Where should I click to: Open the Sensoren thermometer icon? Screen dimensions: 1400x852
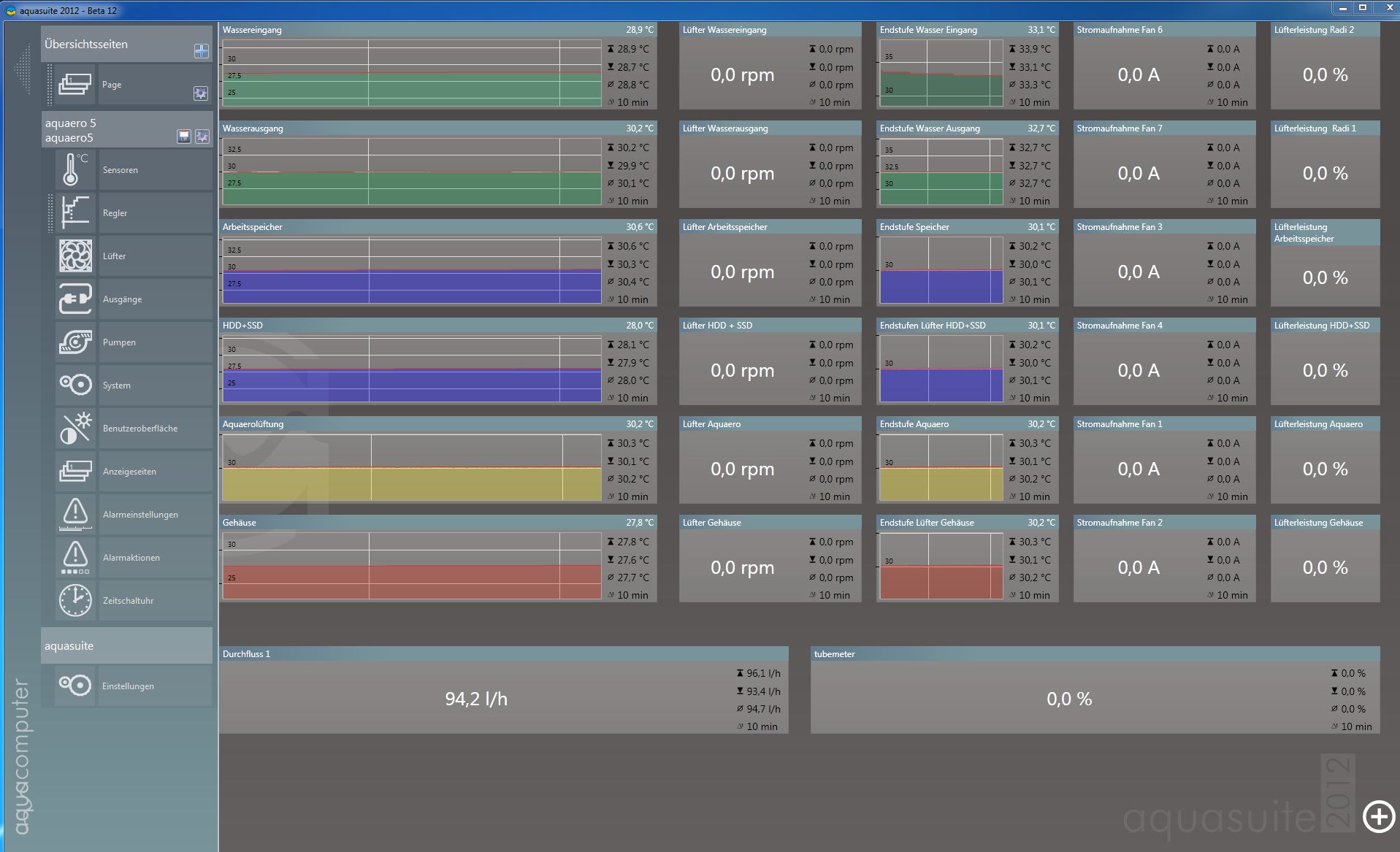coord(75,170)
